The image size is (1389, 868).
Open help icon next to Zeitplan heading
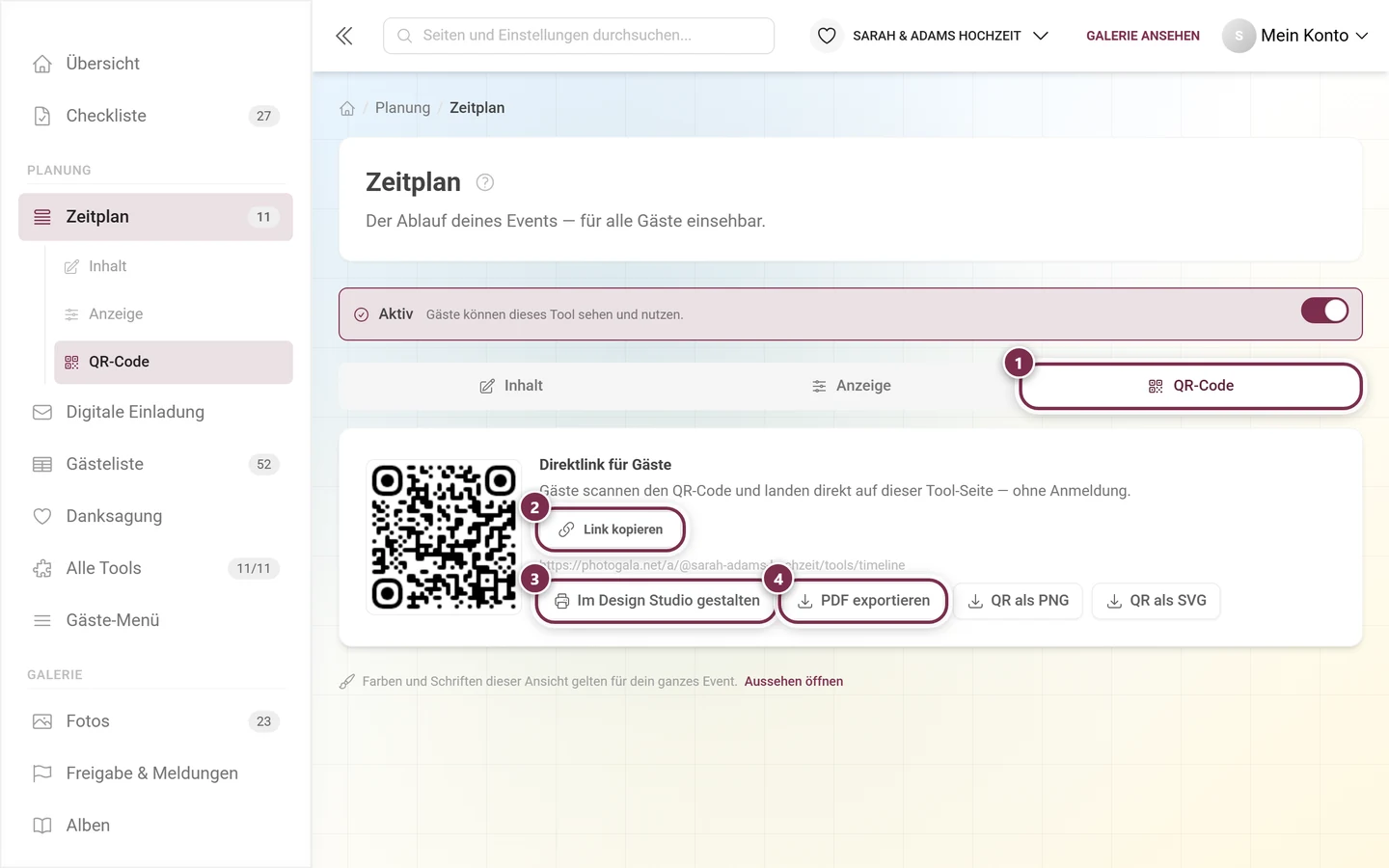[x=485, y=182]
